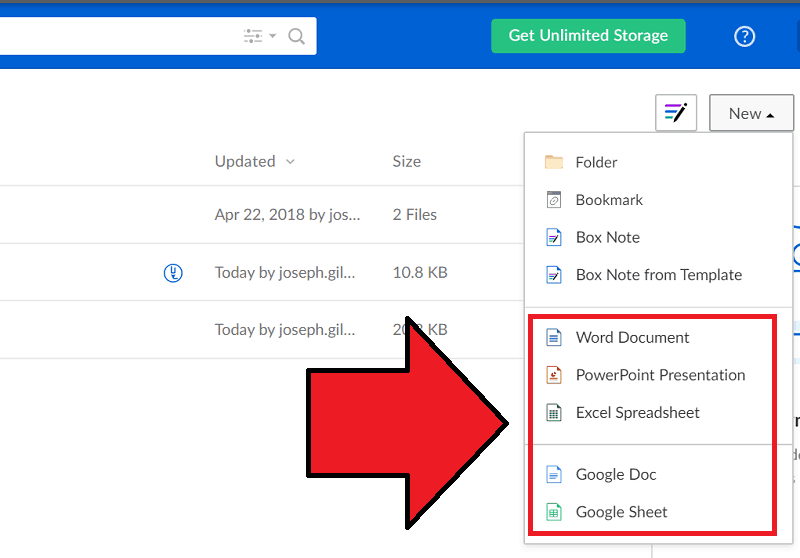Click the Google Doc icon
Viewport: 800px width, 558px height.
tap(554, 474)
